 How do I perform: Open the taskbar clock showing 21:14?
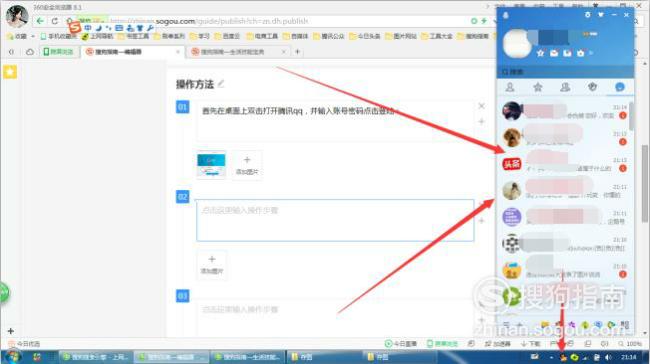tap(628, 357)
